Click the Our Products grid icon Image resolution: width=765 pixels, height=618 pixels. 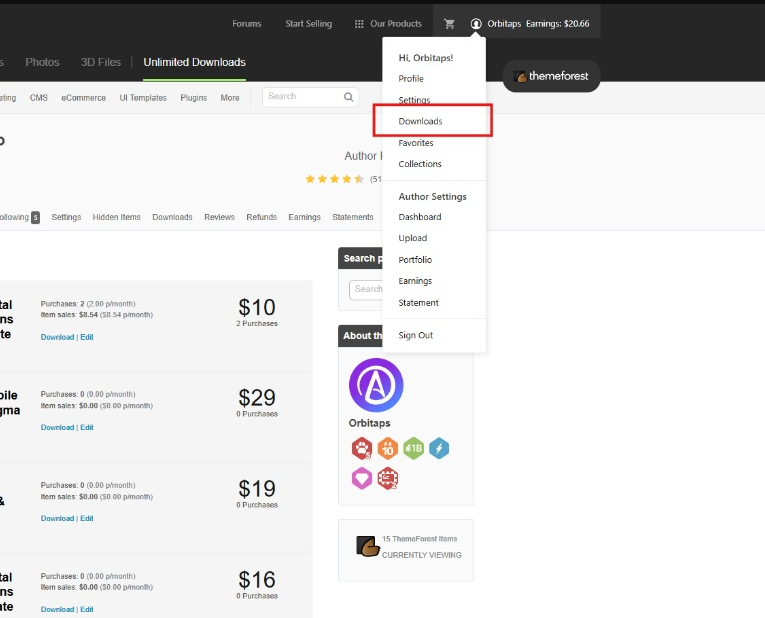click(359, 24)
